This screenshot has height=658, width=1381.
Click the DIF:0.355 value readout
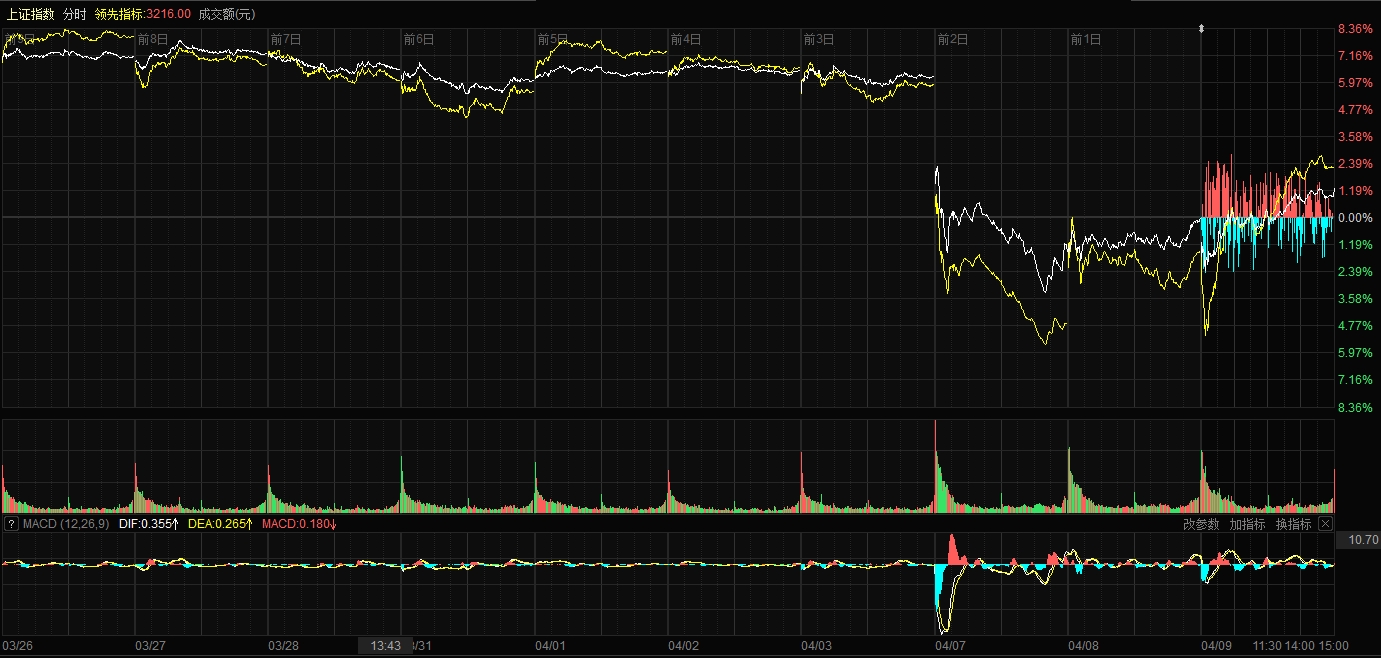(148, 524)
